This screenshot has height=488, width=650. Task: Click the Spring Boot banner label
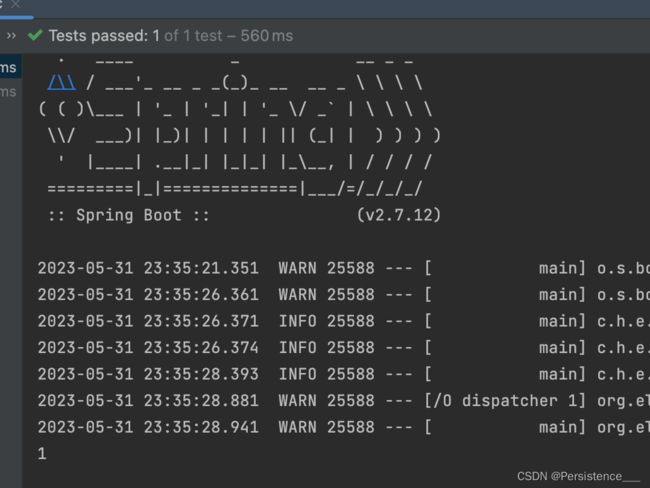click(x=129, y=215)
